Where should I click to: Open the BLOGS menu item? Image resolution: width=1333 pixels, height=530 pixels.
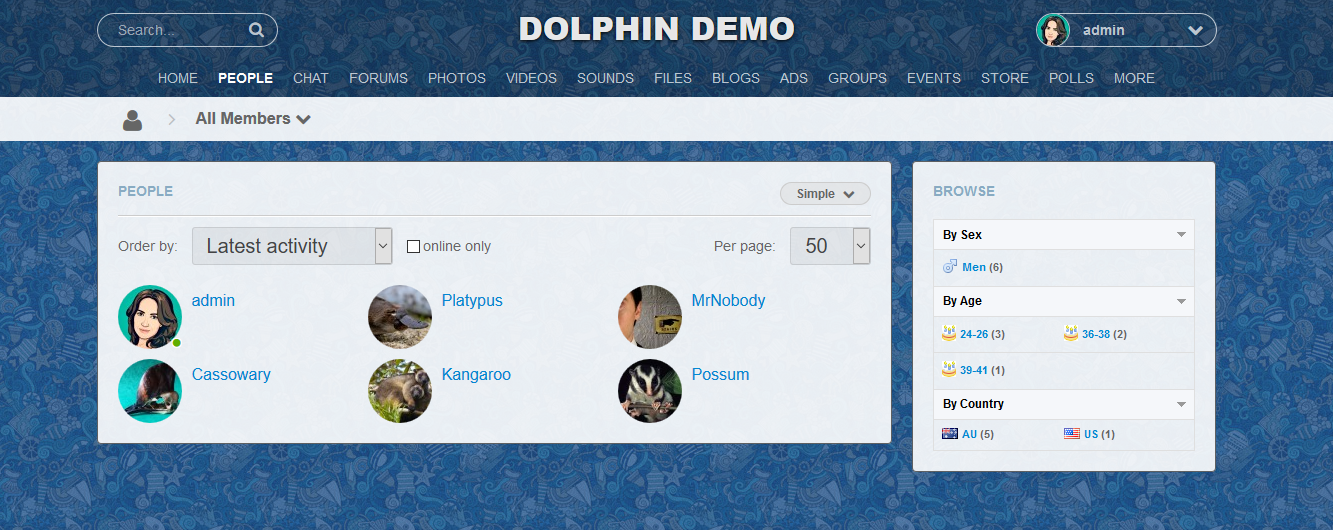pyautogui.click(x=736, y=78)
